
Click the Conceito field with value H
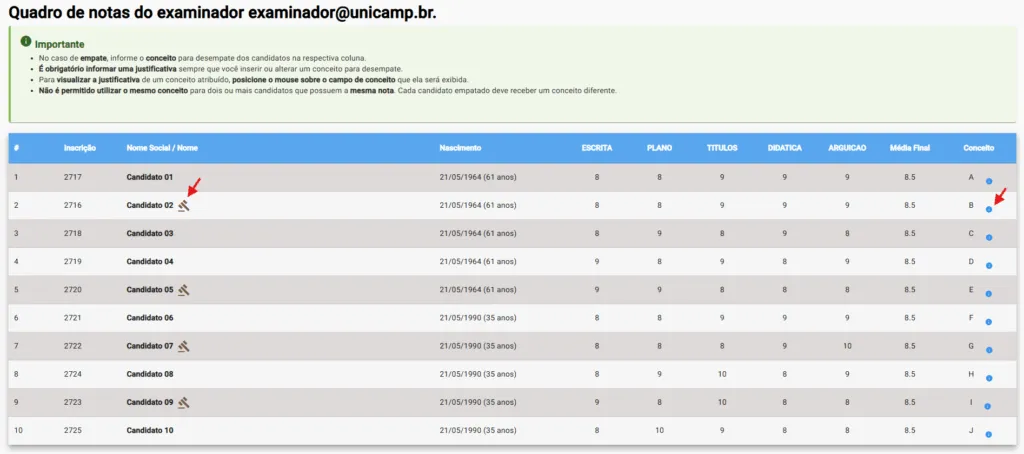tap(971, 374)
